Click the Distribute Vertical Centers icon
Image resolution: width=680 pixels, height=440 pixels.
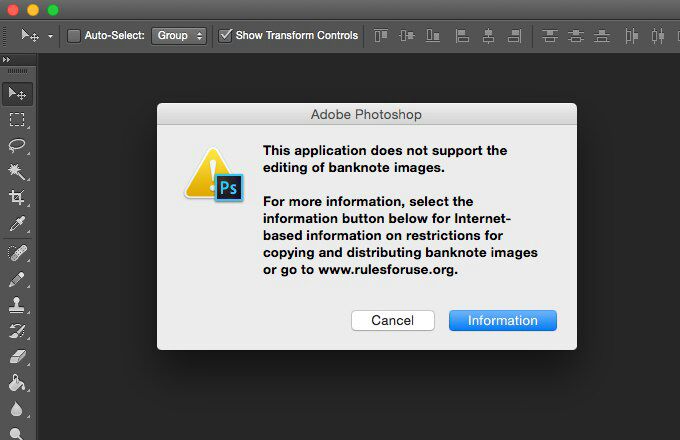(x=576, y=36)
